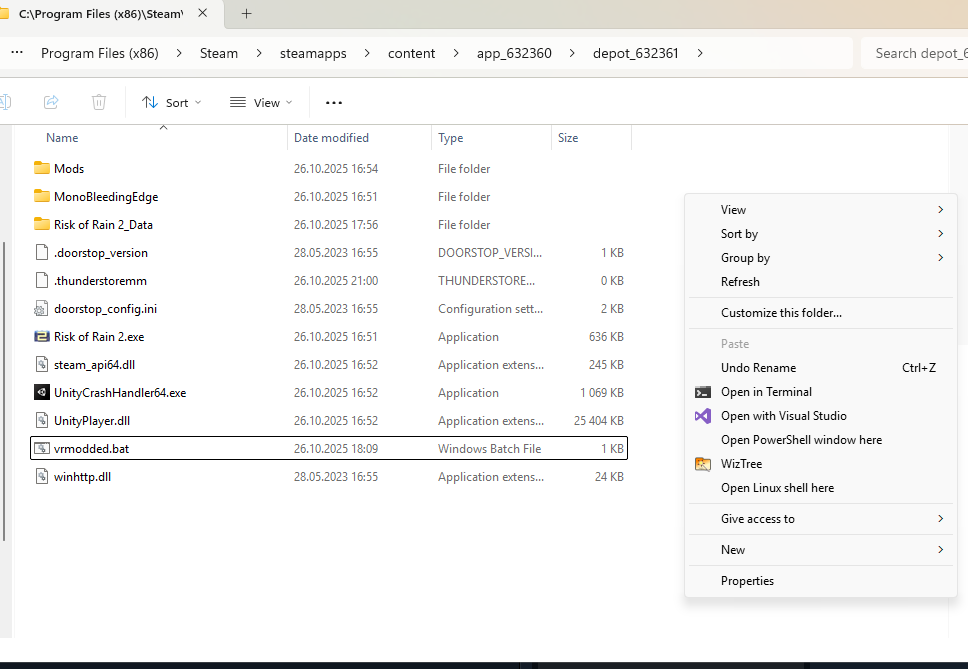This screenshot has width=968, height=669.
Task: Select Open PowerShell window here
Action: [x=821, y=440]
